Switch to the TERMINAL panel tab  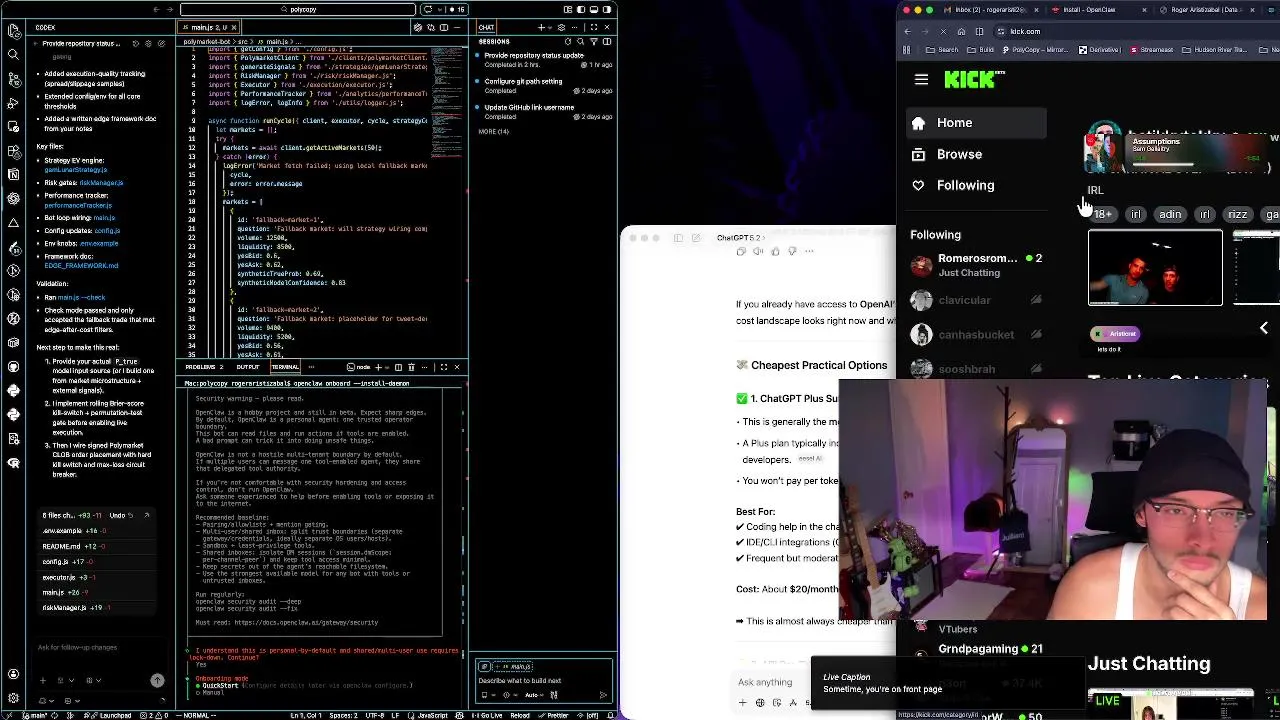[286, 367]
